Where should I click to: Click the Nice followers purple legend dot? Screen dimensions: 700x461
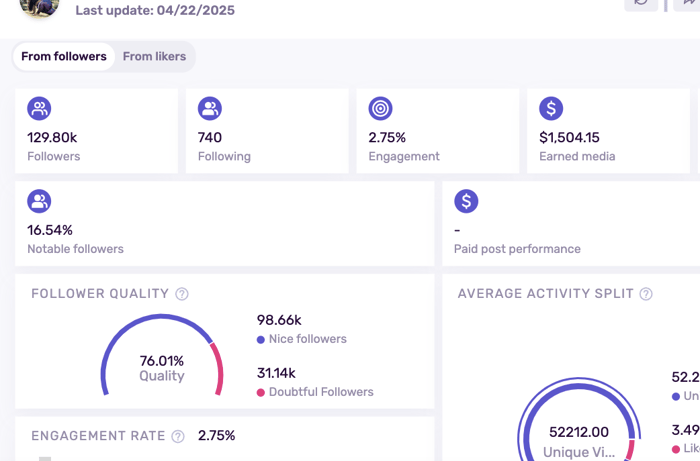261,340
